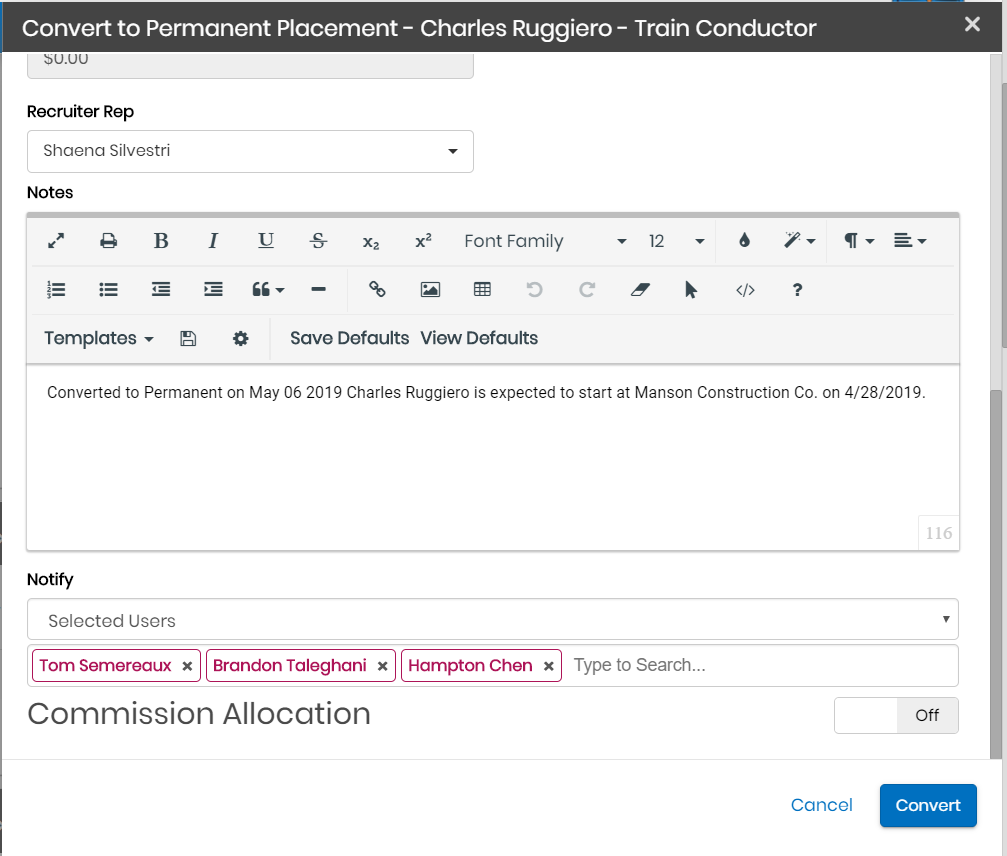Click Save Defaults in the editor
The width and height of the screenshot is (1007, 856).
349,339
